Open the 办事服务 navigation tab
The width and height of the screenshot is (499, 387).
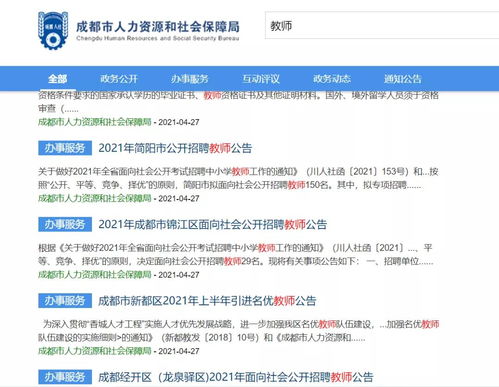190,79
